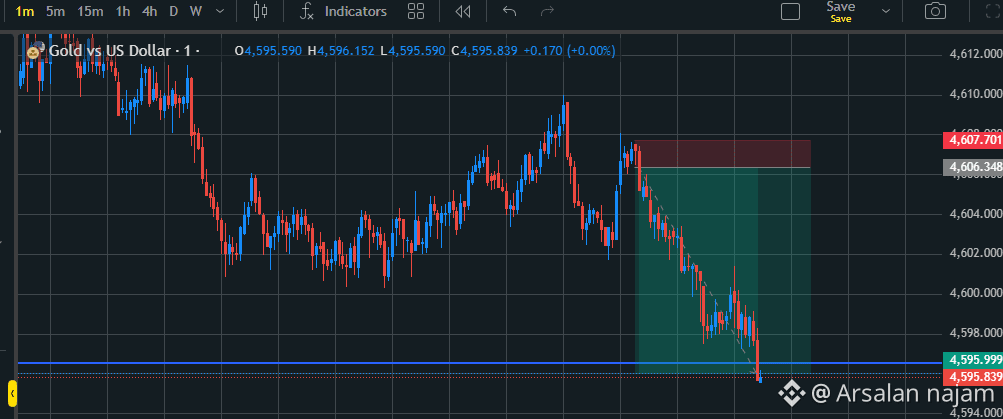Undo the last chart action
The width and height of the screenshot is (1003, 419).
point(509,11)
